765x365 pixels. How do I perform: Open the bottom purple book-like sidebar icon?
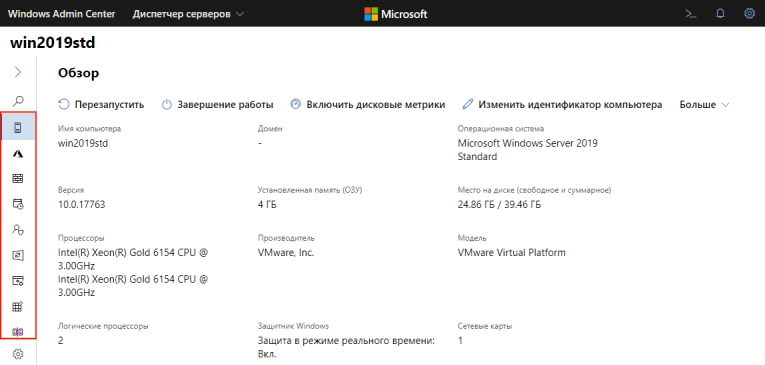point(18,332)
